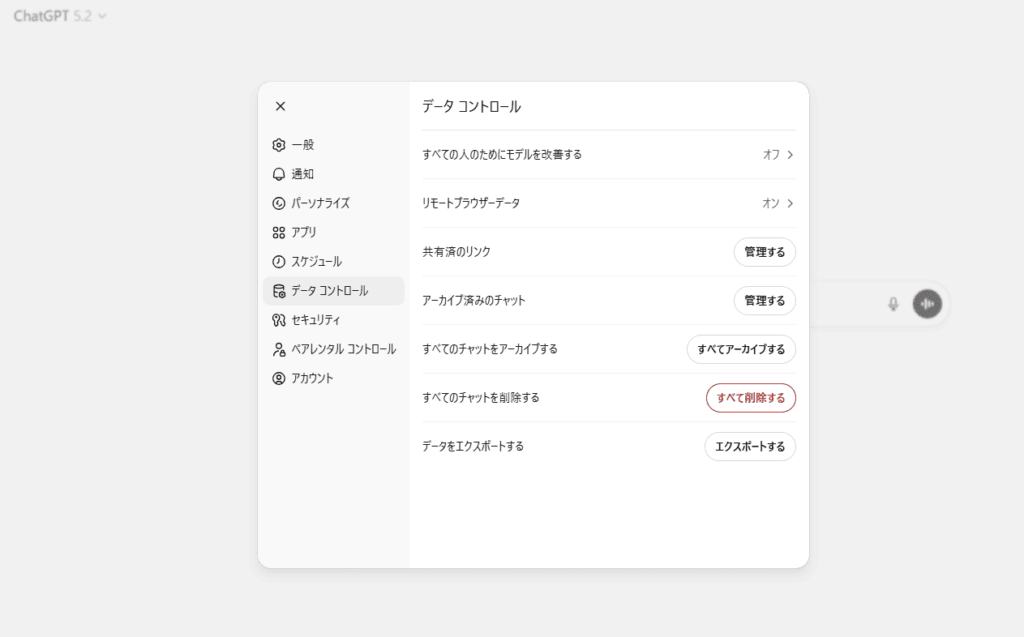Click the red すべて削除する button
The width and height of the screenshot is (1024, 637).
[750, 398]
